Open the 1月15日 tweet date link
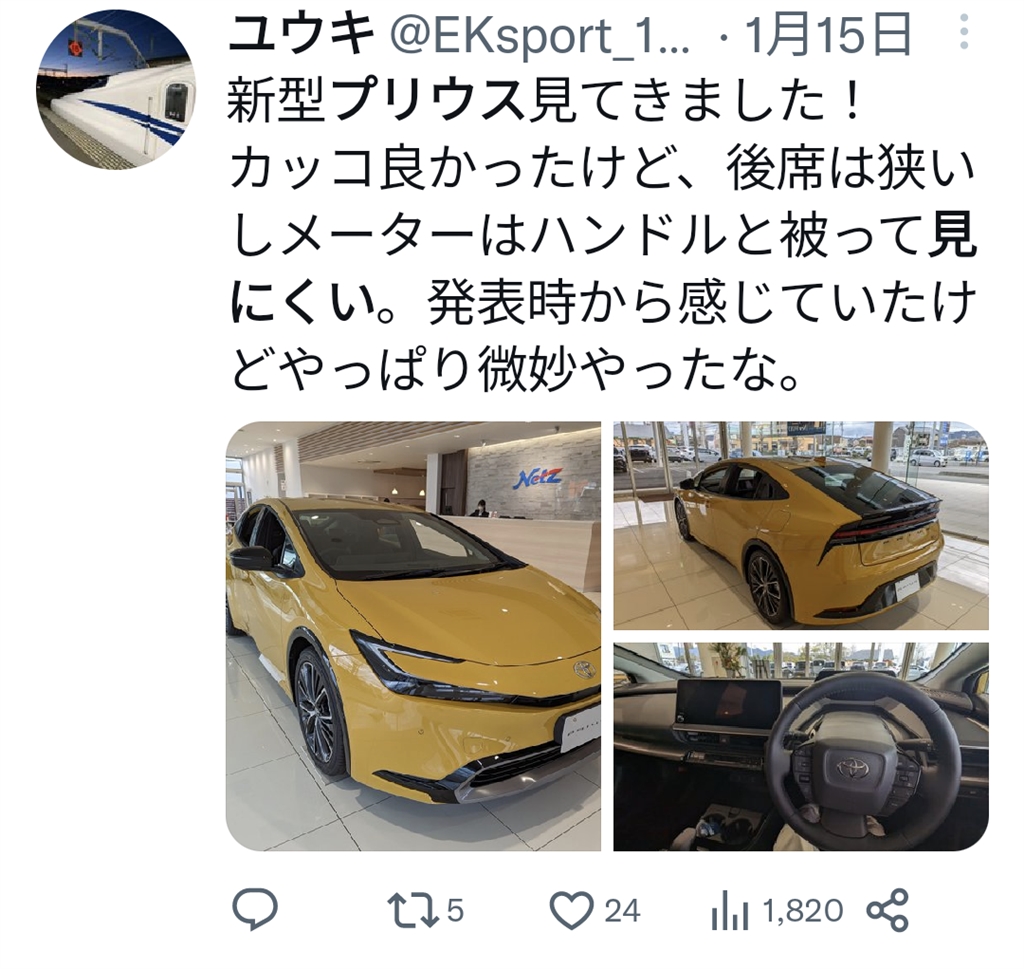Image resolution: width=1024 pixels, height=969 pixels. pyautogui.click(x=827, y=35)
